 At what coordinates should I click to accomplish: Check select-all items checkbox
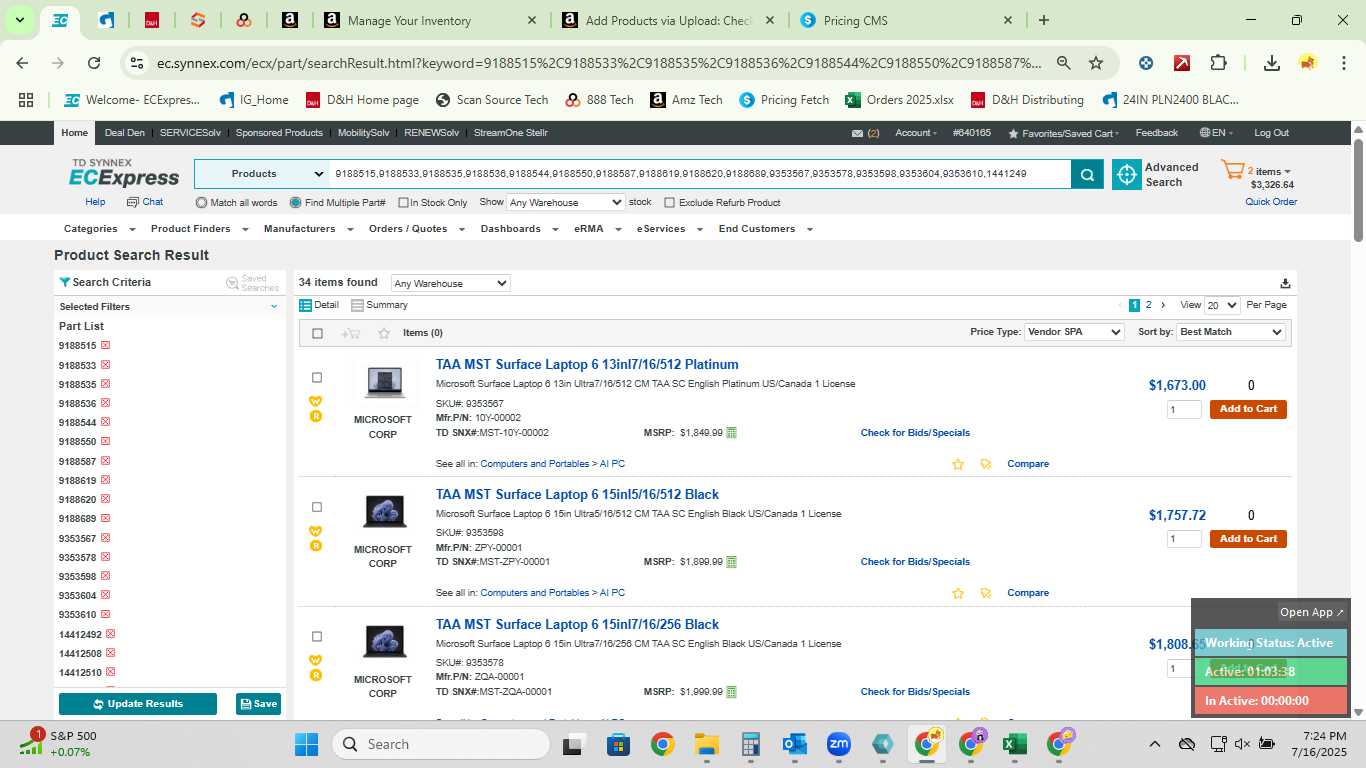pos(317,333)
